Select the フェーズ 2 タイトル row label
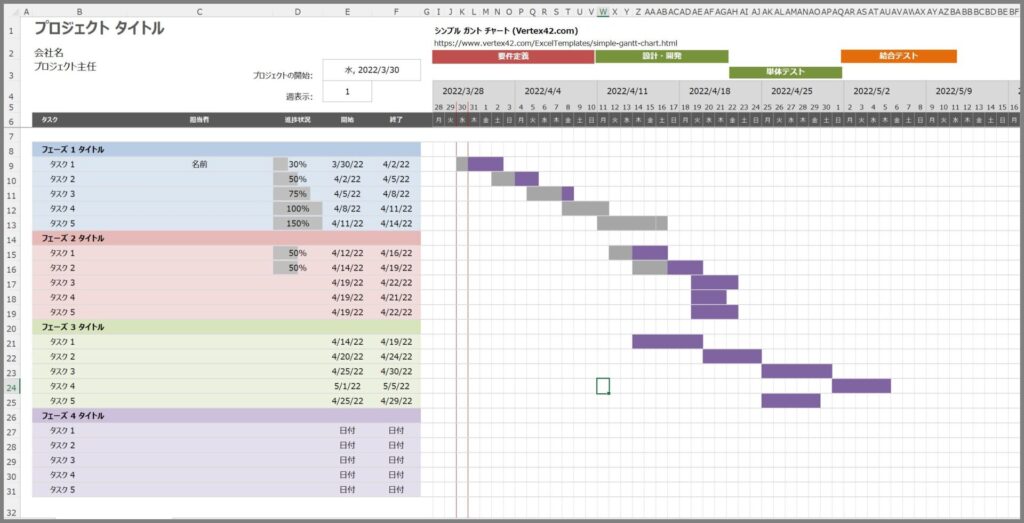Screen dimensions: 1024x523 (78, 238)
